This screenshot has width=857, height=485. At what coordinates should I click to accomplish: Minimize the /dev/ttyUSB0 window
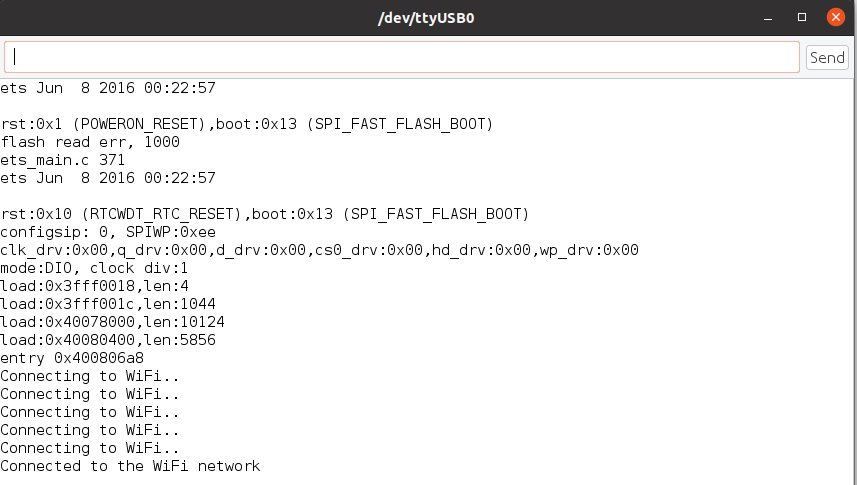(768, 18)
